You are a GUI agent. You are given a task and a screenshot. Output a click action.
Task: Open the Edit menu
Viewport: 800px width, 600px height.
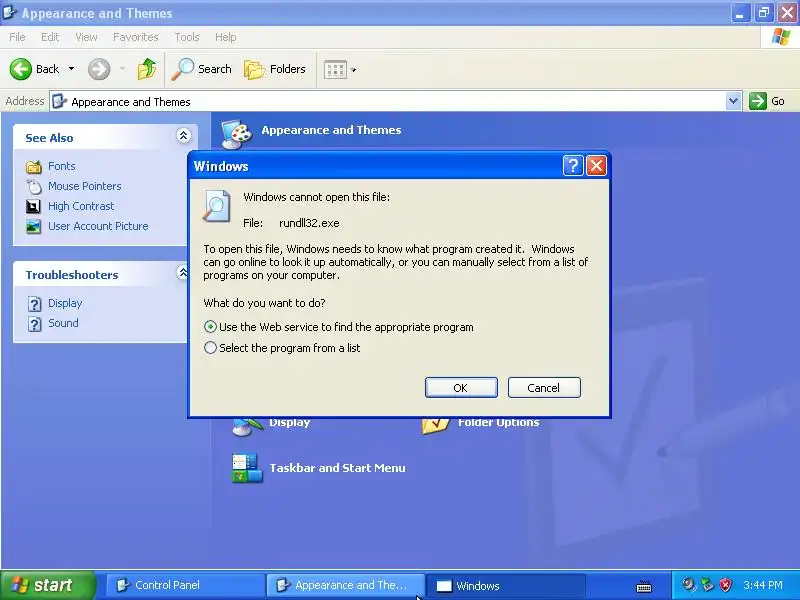click(50, 37)
